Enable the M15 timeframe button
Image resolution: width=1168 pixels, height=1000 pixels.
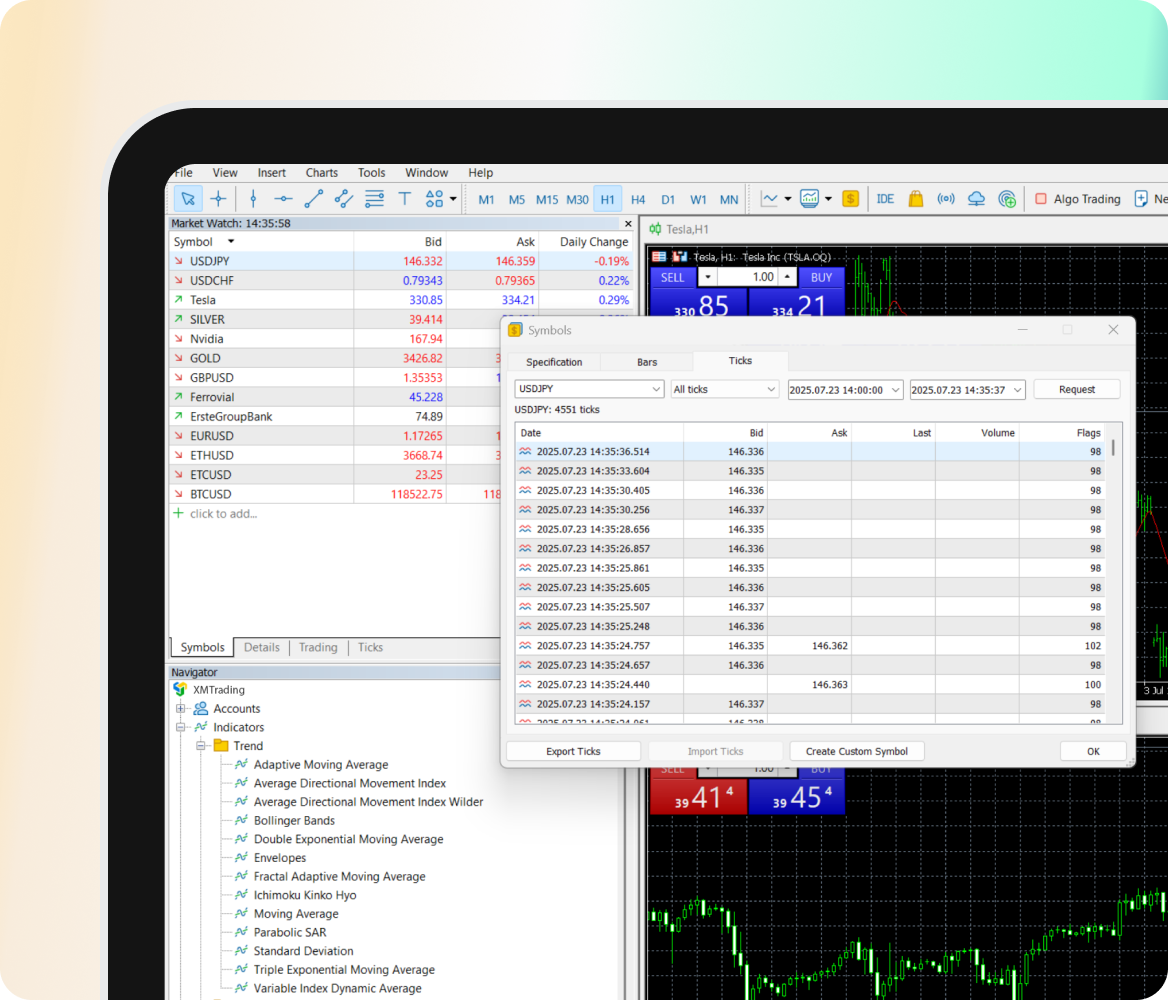pos(547,199)
